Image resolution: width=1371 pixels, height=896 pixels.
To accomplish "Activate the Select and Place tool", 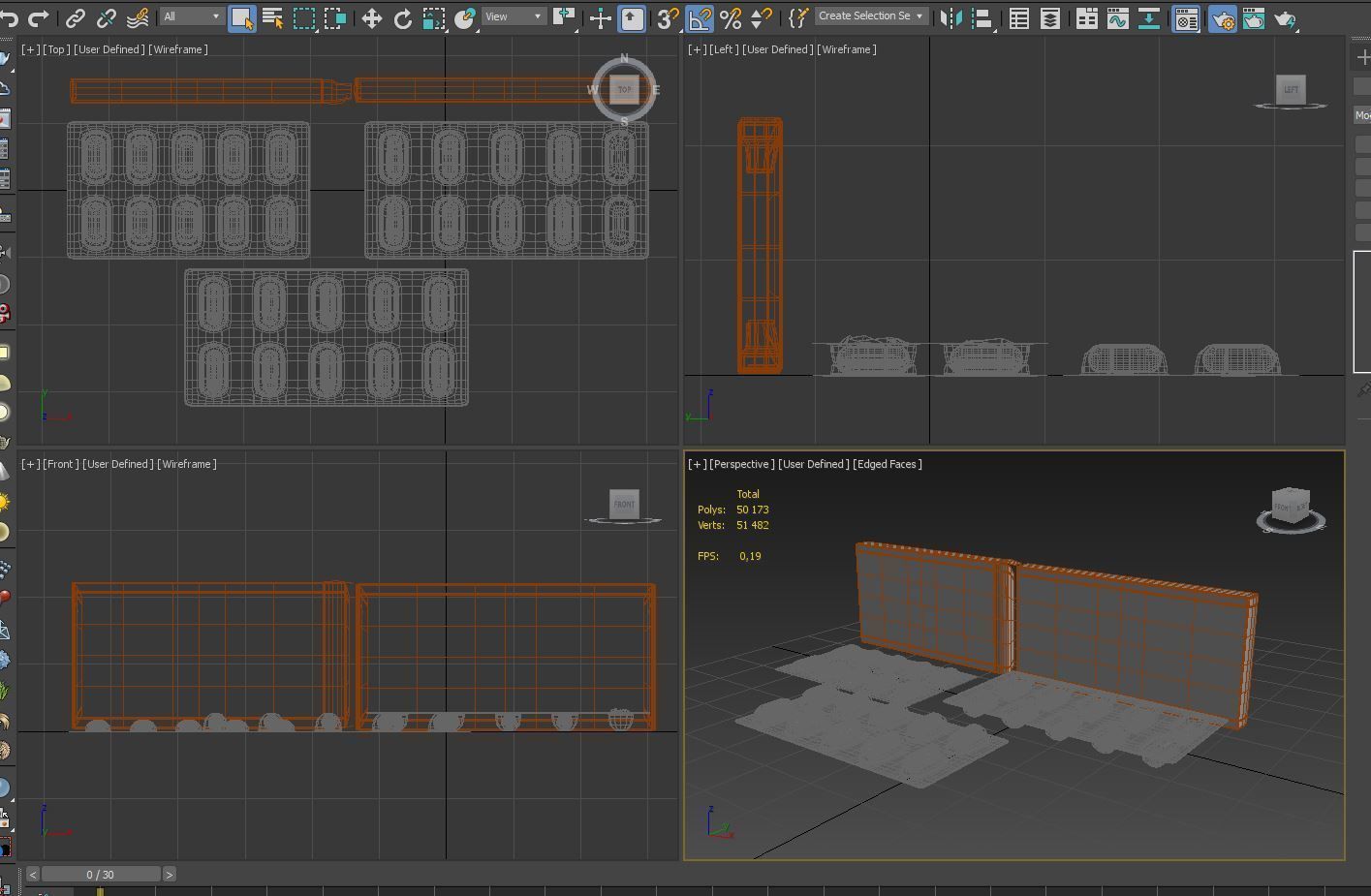I will [x=465, y=17].
